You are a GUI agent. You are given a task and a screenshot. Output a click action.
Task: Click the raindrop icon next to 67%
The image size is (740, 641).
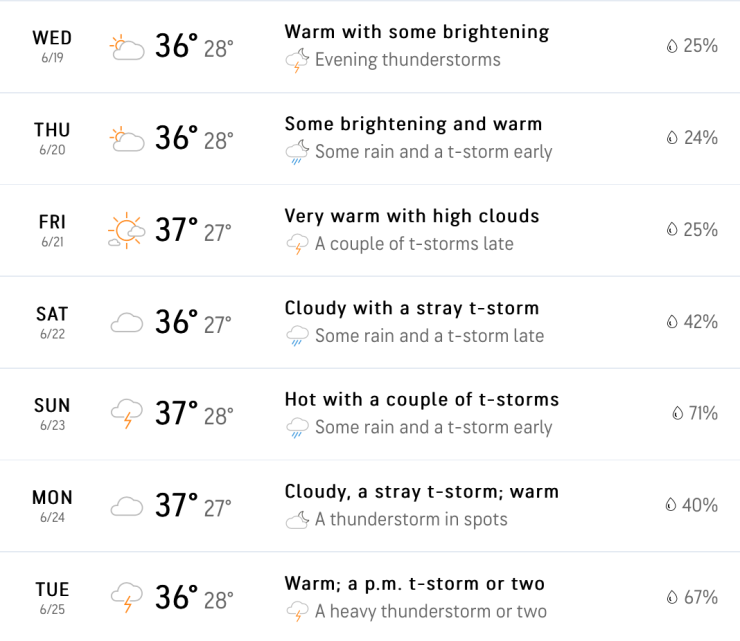(x=673, y=597)
